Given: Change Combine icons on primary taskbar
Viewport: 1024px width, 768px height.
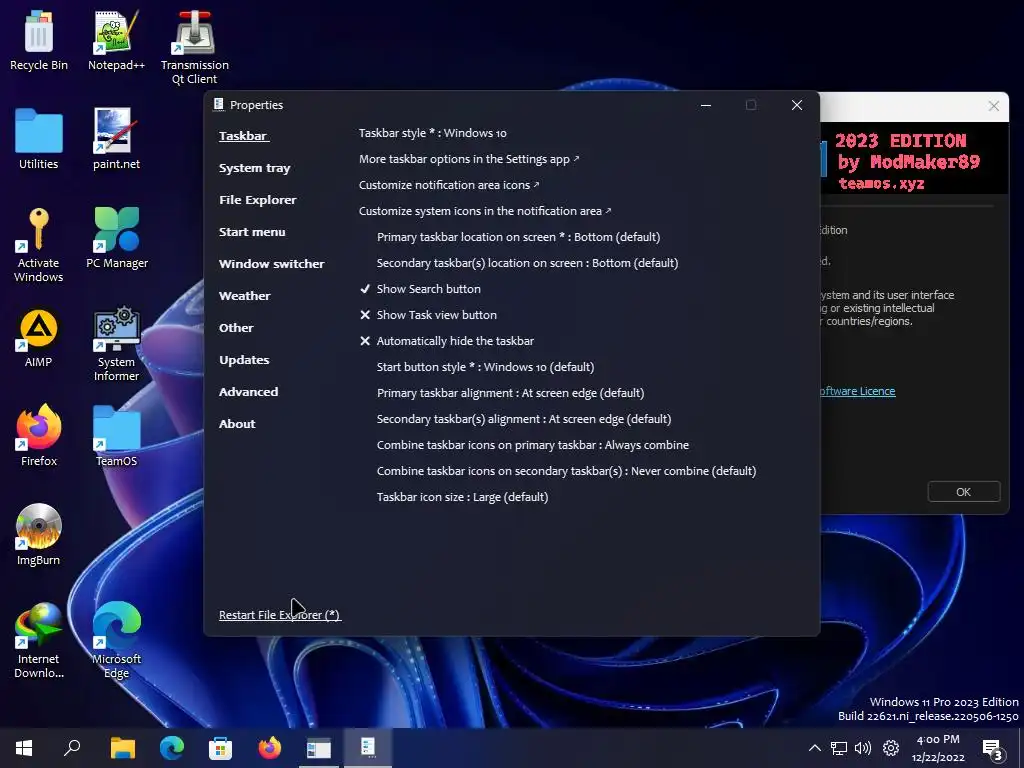Looking at the screenshot, I should point(533,445).
